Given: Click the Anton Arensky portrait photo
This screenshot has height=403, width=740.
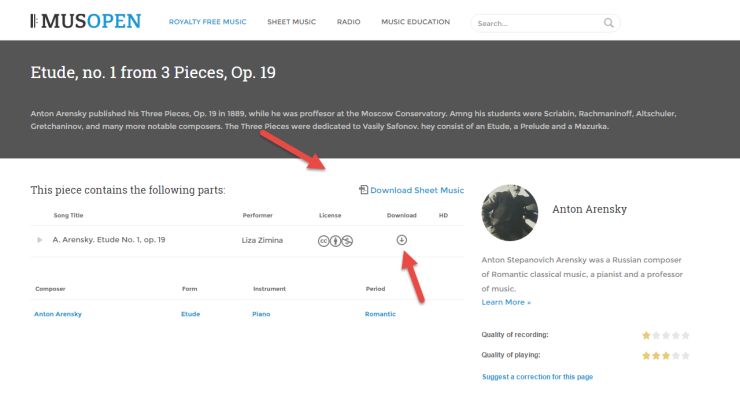Looking at the screenshot, I should click(510, 212).
